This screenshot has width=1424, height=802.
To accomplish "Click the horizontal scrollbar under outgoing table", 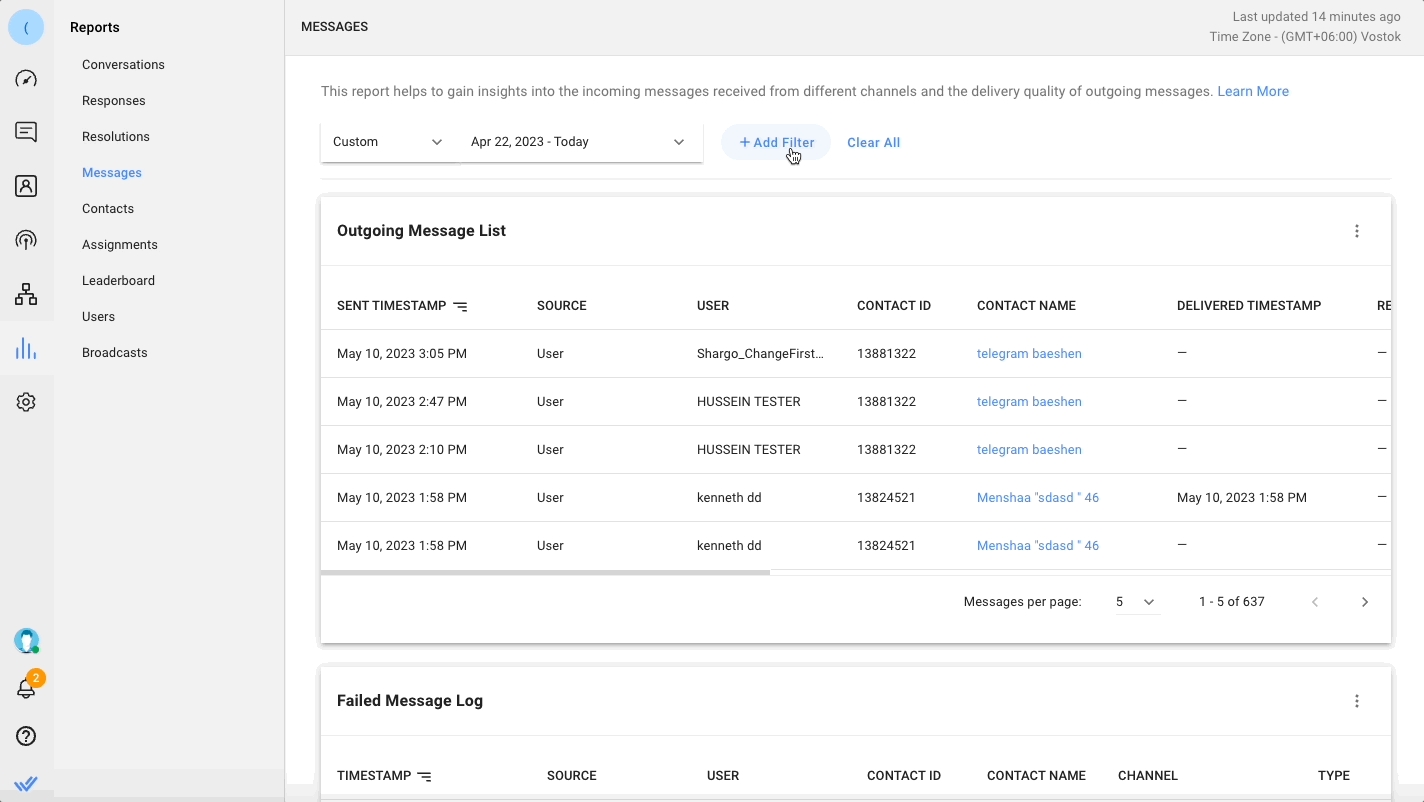I will click(x=545, y=573).
